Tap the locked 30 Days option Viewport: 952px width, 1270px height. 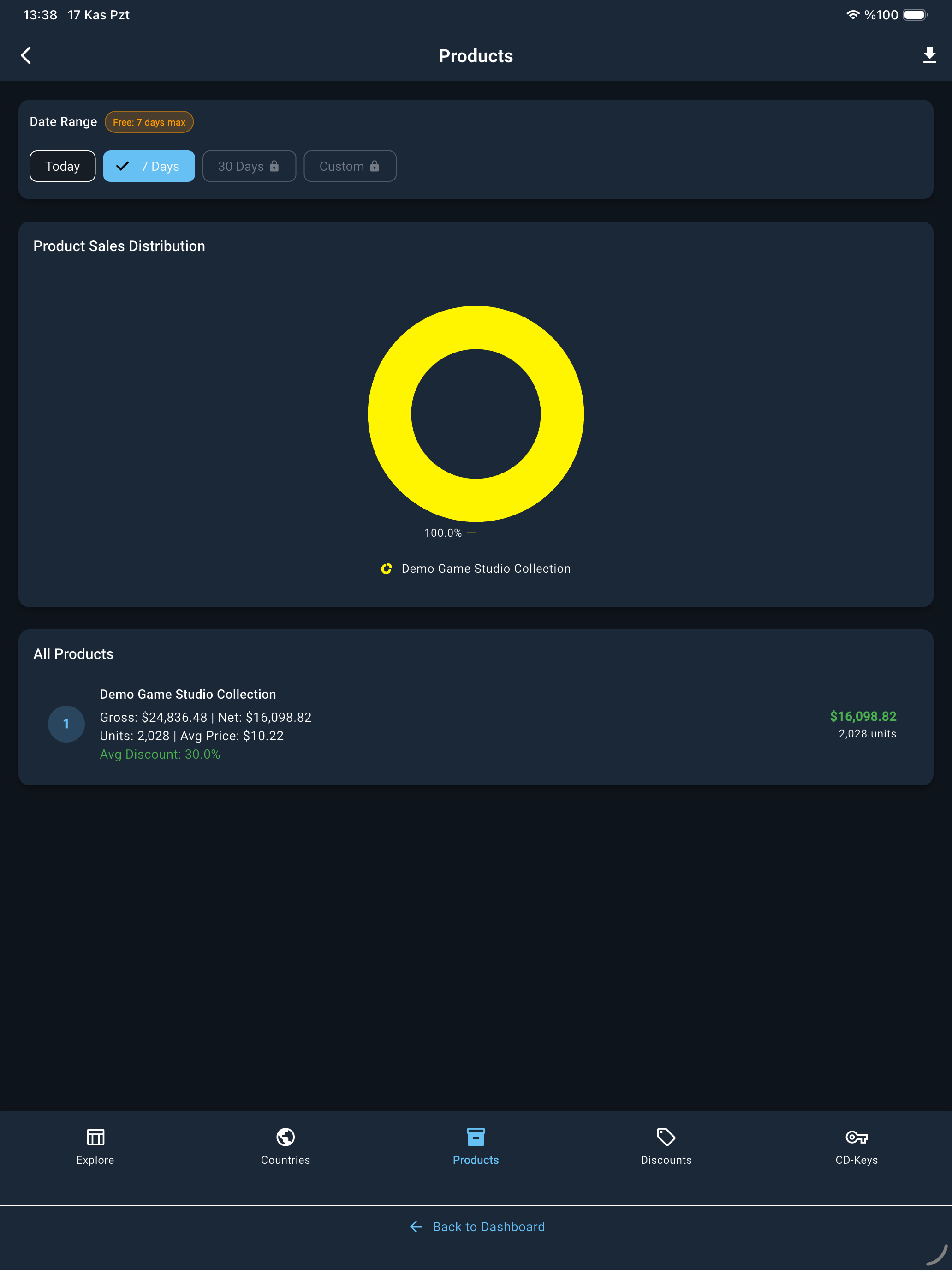249,167
